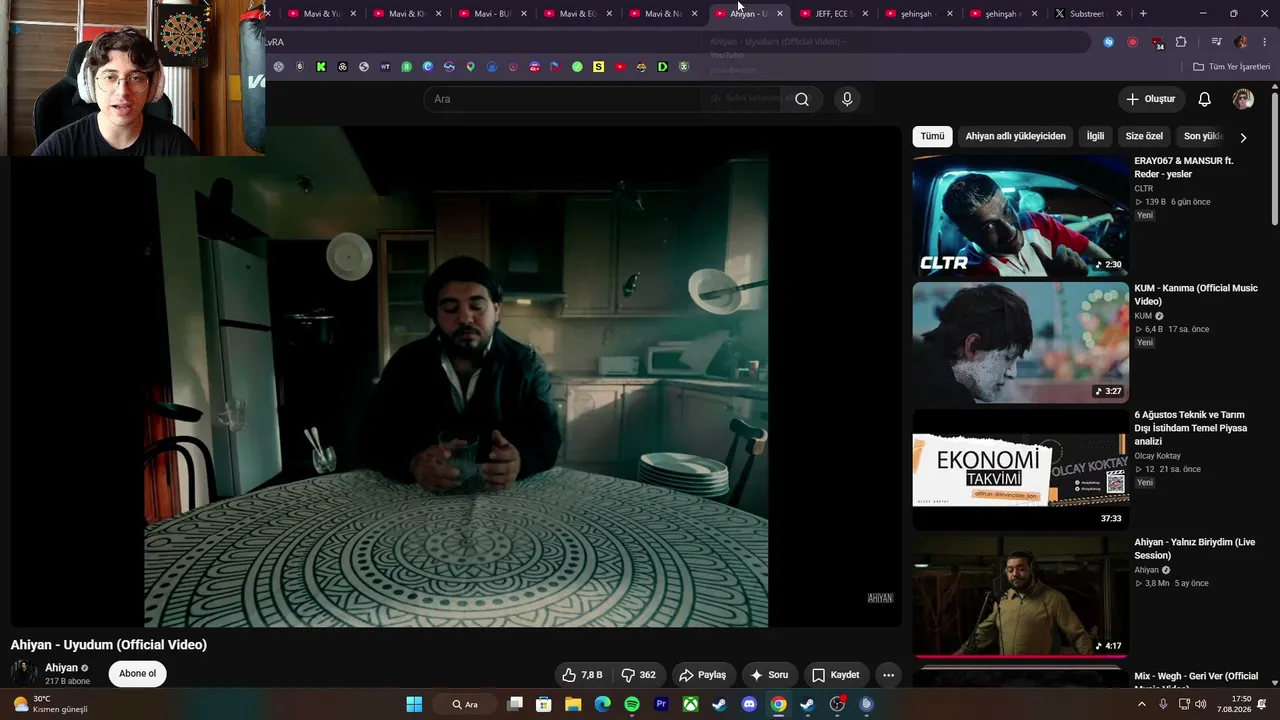Open Discord from the taskbar
Image resolution: width=1280 pixels, height=720 pixels.
[749, 704]
